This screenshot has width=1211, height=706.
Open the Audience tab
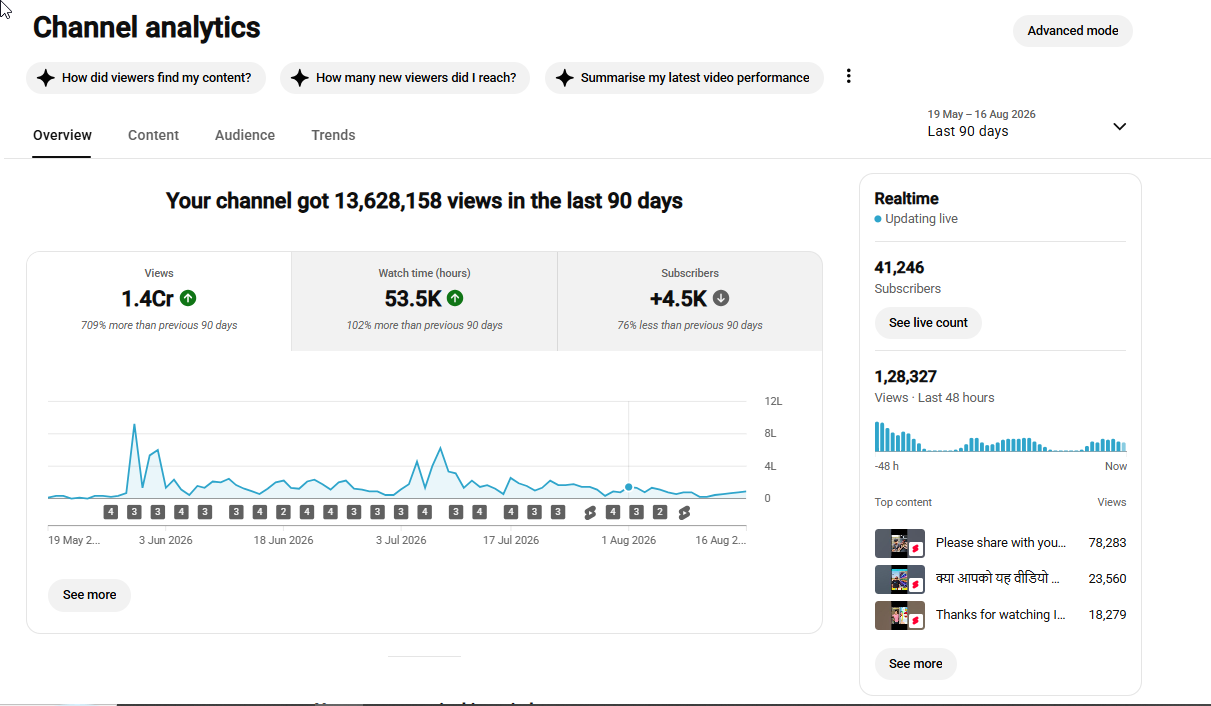(245, 135)
